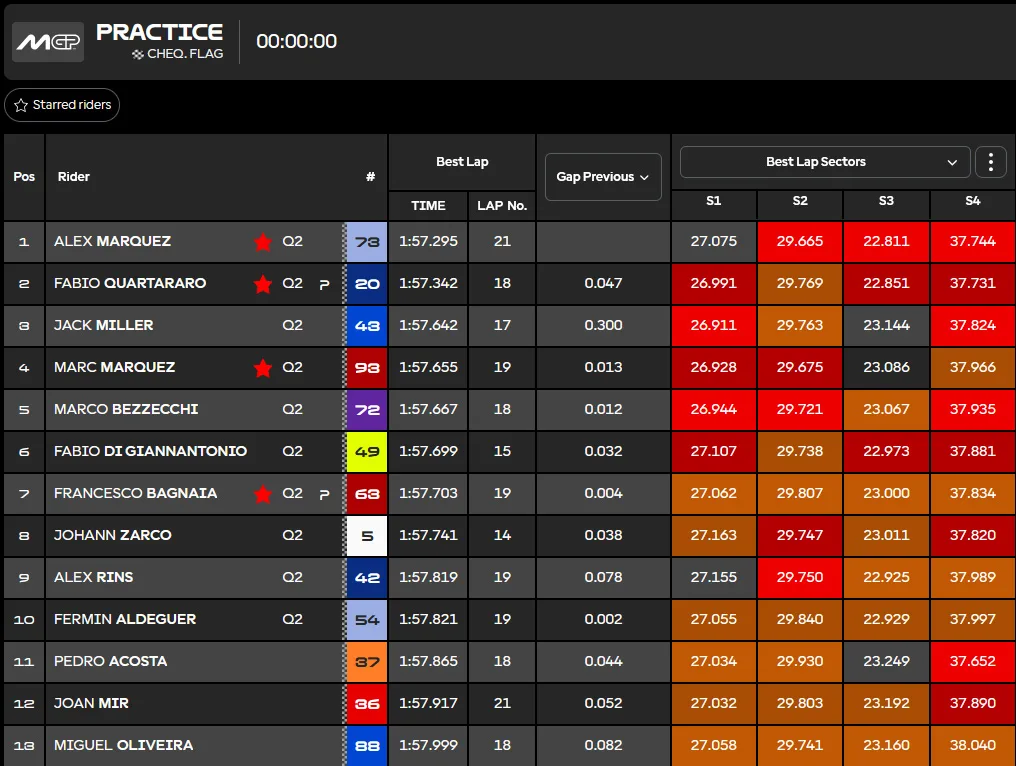This screenshot has width=1016, height=766.
Task: Click position 10 cell
Action: (24, 620)
